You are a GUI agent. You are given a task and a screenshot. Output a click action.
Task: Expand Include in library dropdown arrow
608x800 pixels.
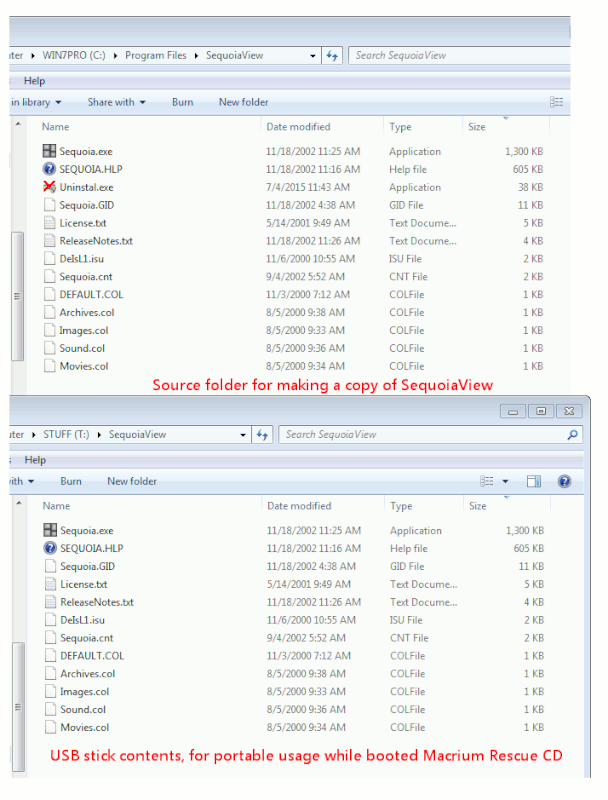tap(58, 103)
